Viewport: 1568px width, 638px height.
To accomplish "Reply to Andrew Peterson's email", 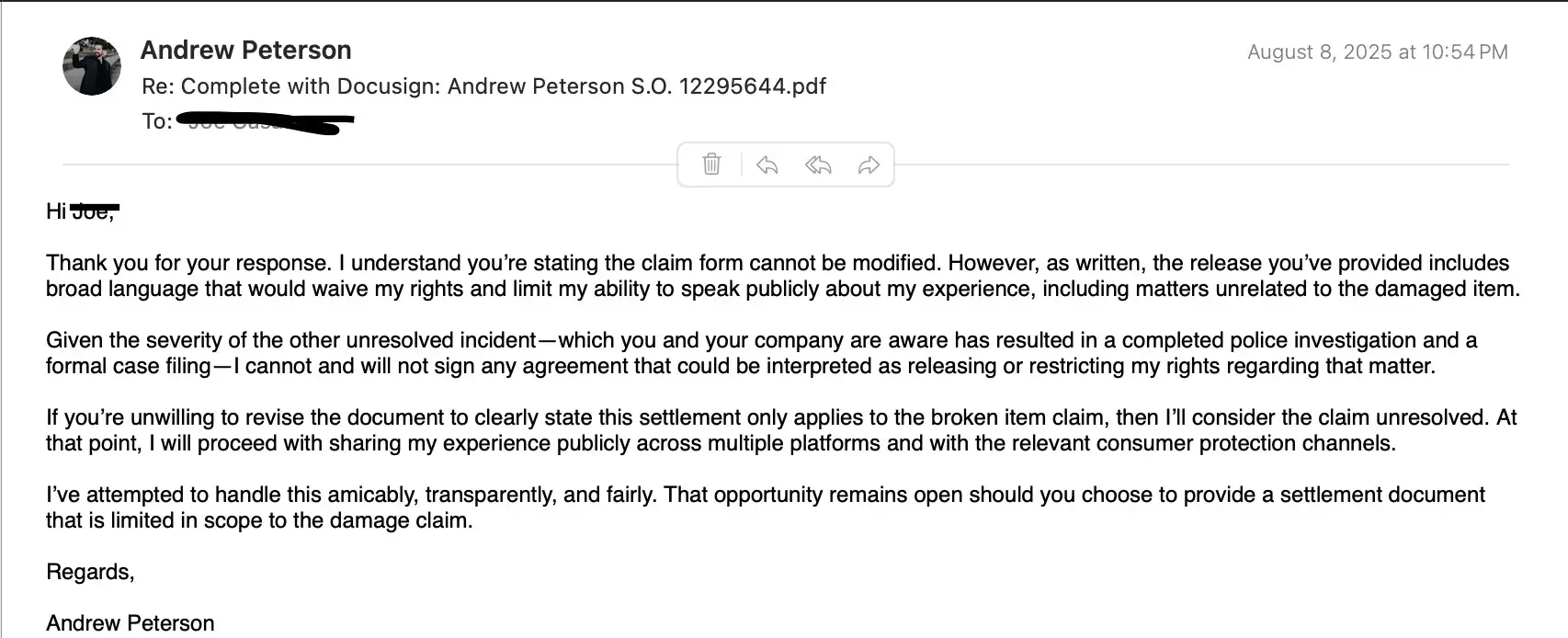I will (x=767, y=165).
